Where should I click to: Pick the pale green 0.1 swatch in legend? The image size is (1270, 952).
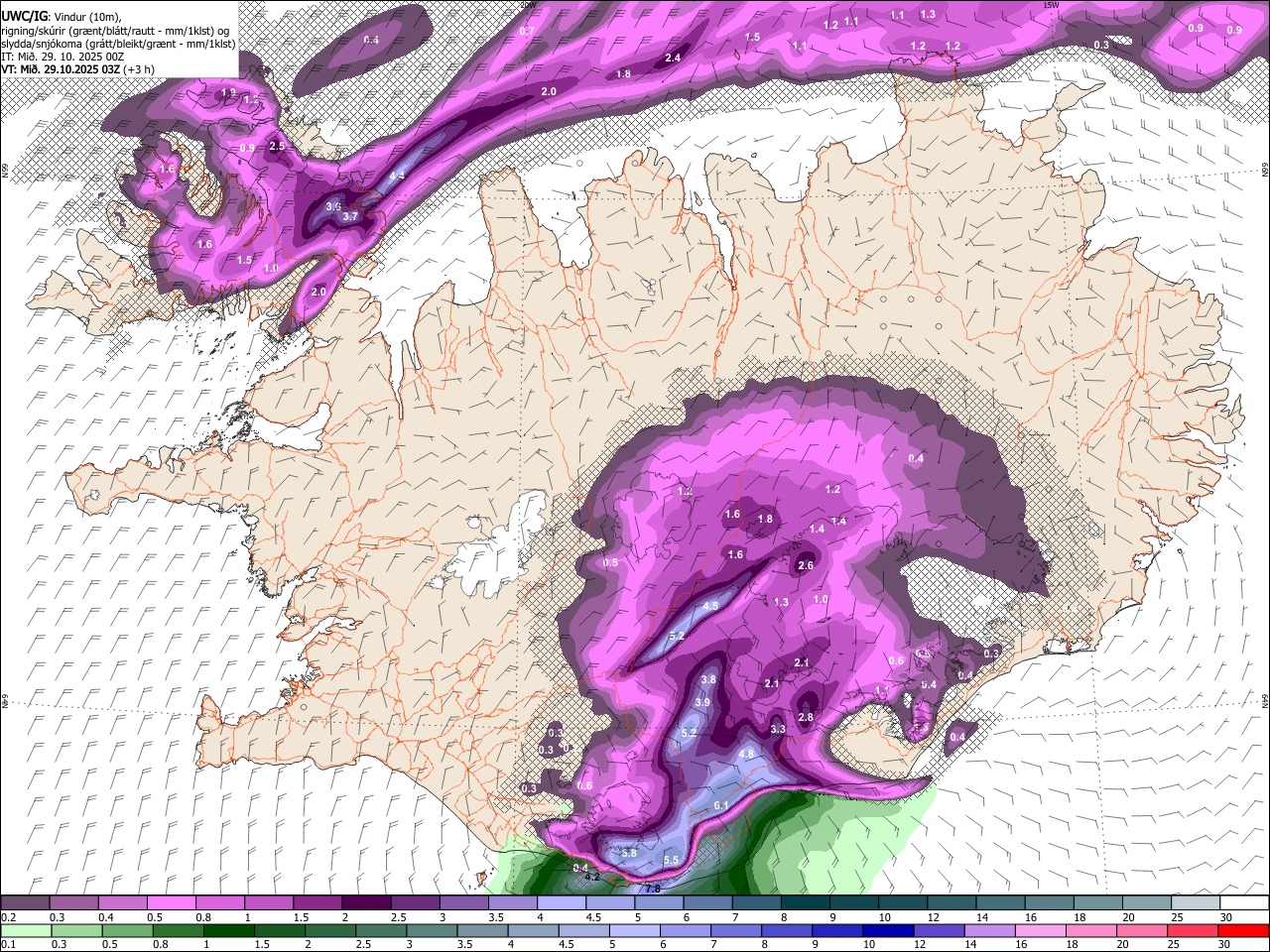[x=25, y=929]
